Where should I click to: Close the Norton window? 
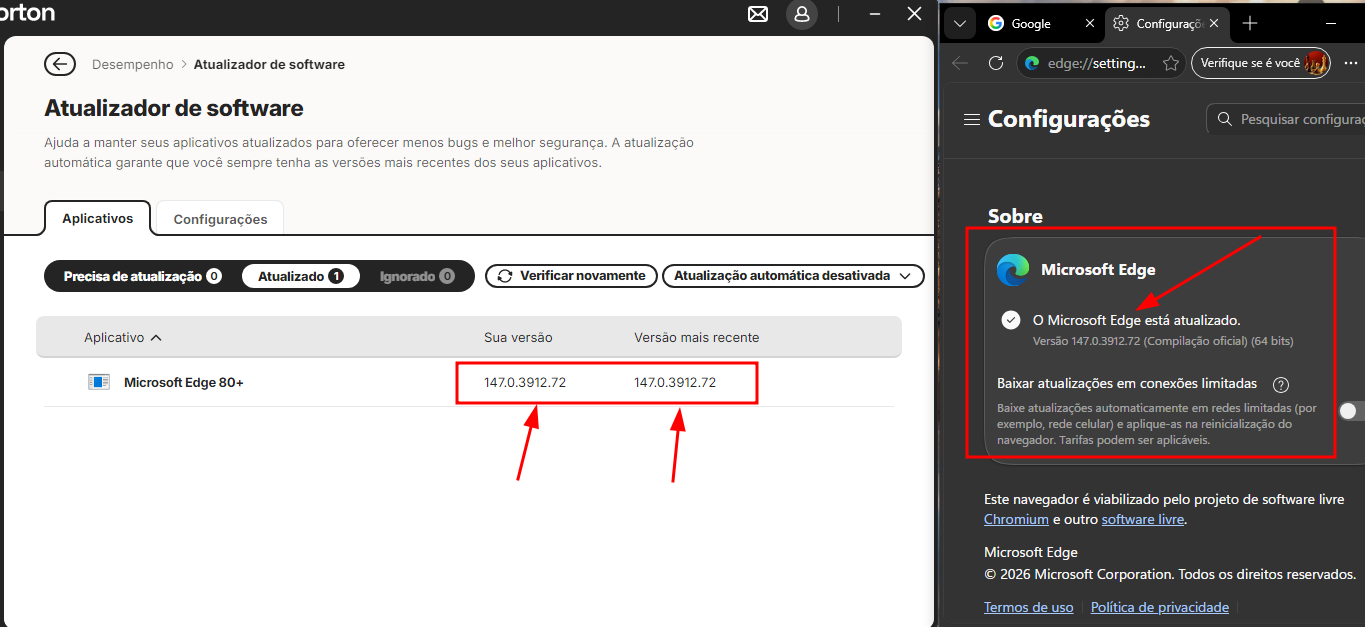[914, 14]
